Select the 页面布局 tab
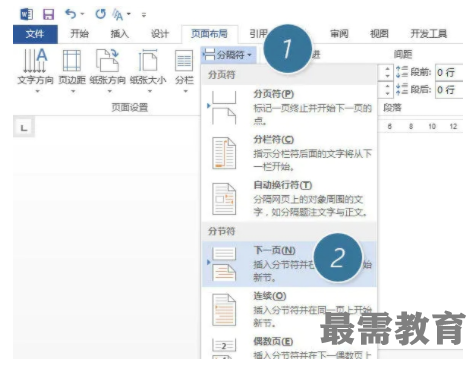 209,34
